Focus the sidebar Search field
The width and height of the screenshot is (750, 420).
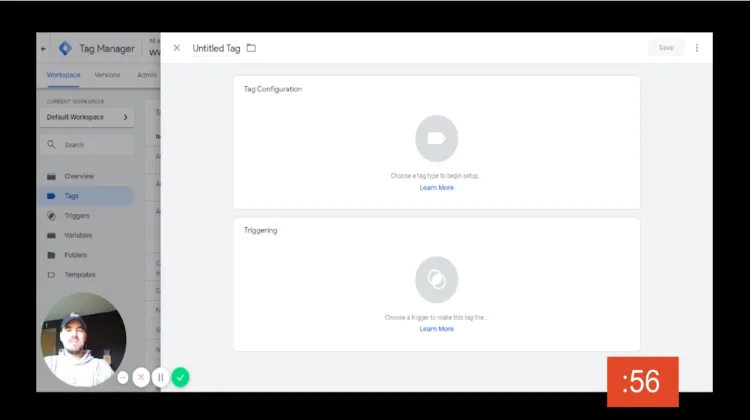pyautogui.click(x=87, y=144)
